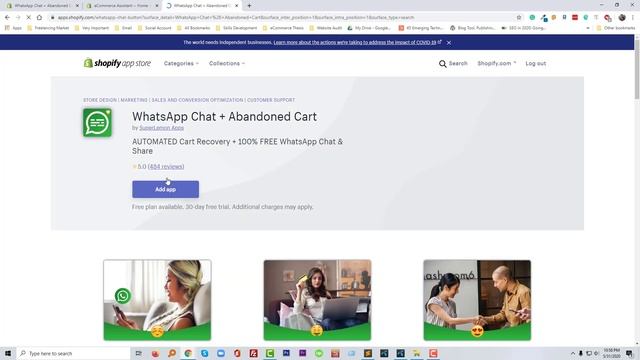This screenshot has height=360, width=640.
Task: Bookmark this page with the star icon
Action: point(519,18)
